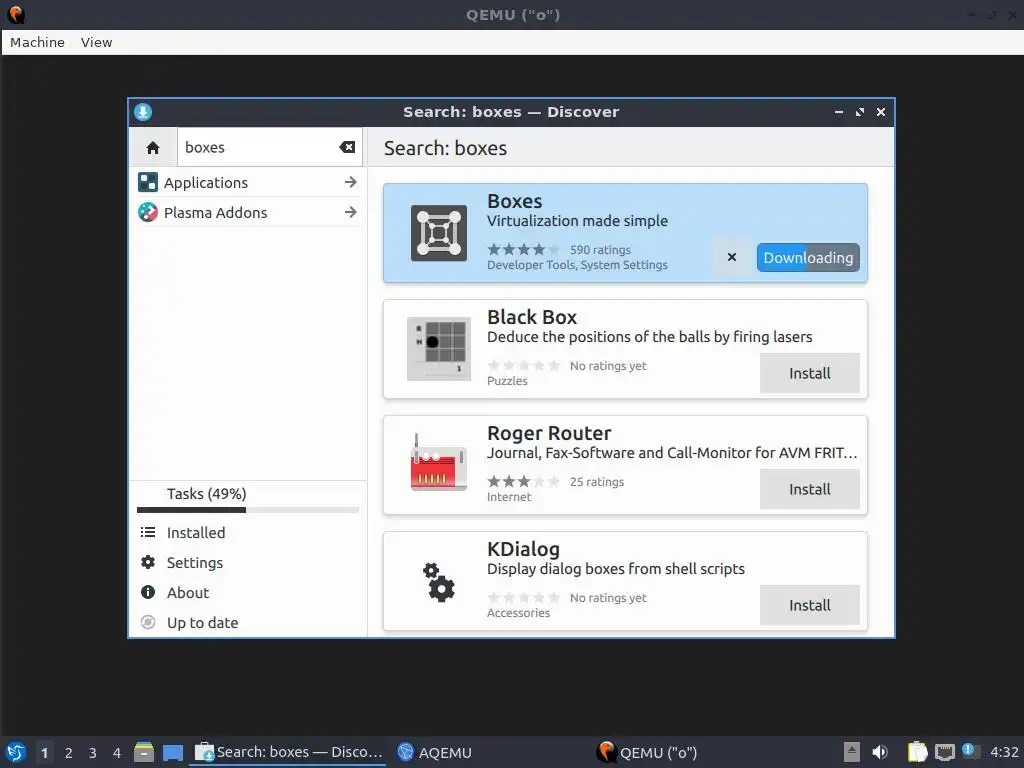
Task: Click the About info icon
Action: pyautogui.click(x=148, y=592)
